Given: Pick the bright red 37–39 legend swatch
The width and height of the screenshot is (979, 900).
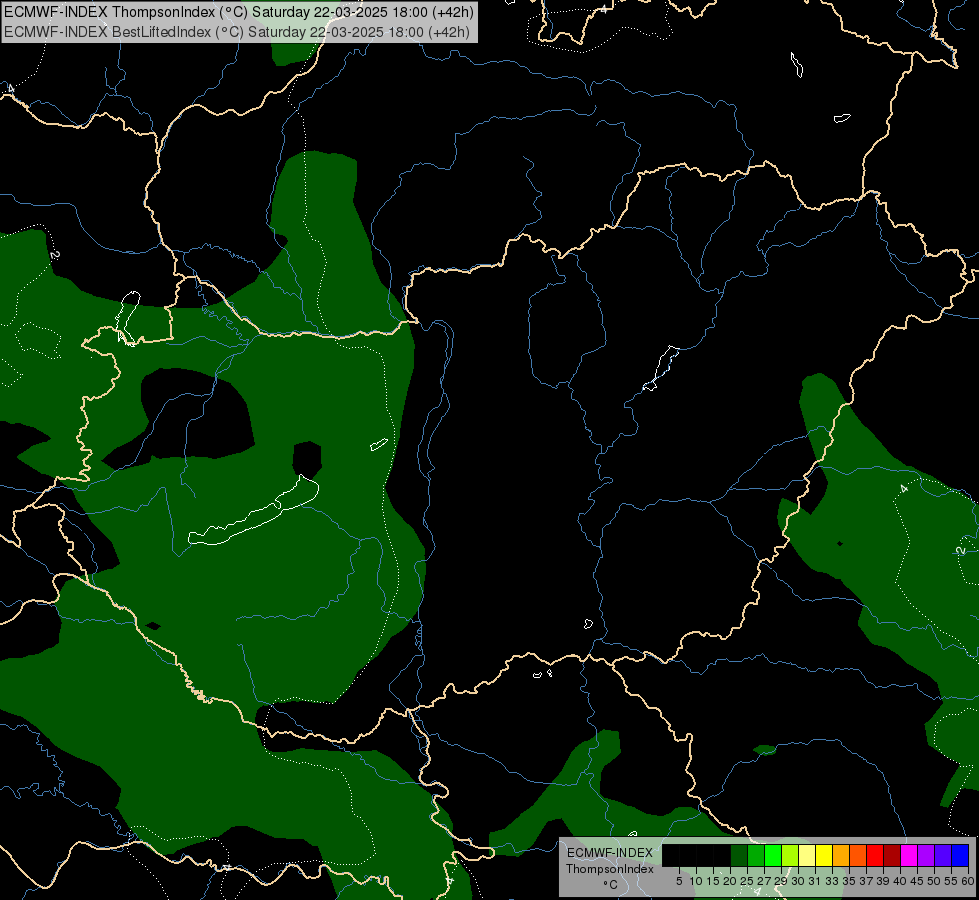Looking at the screenshot, I should click(x=875, y=855).
